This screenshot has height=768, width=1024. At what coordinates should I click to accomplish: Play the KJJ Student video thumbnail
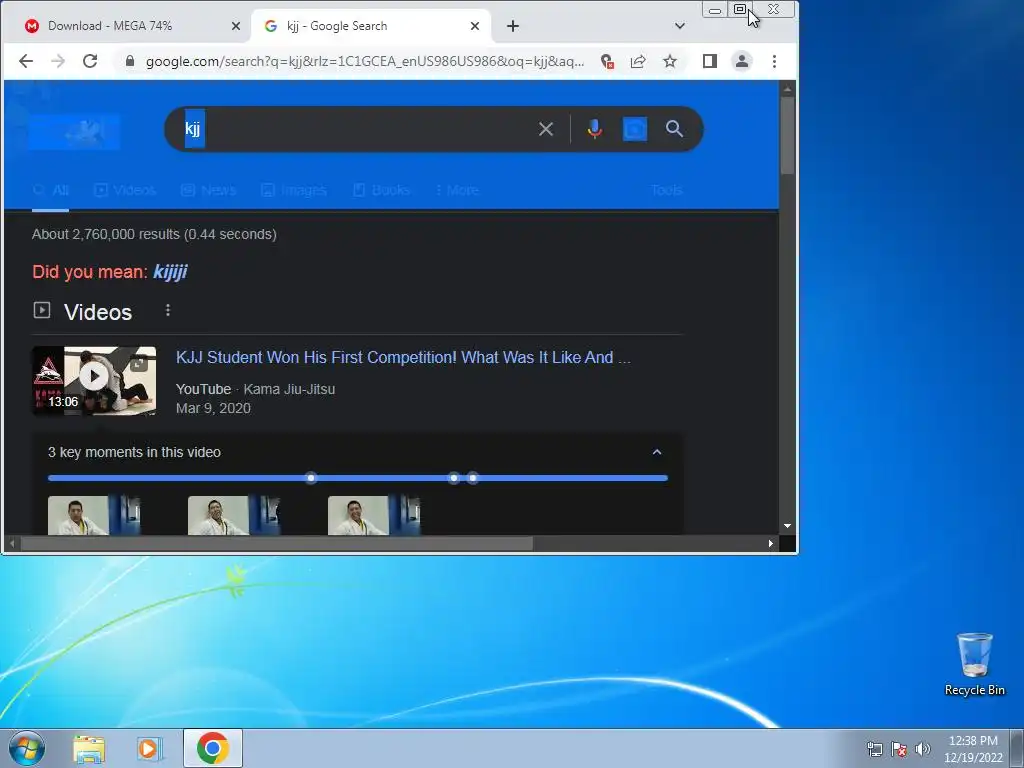pyautogui.click(x=94, y=381)
